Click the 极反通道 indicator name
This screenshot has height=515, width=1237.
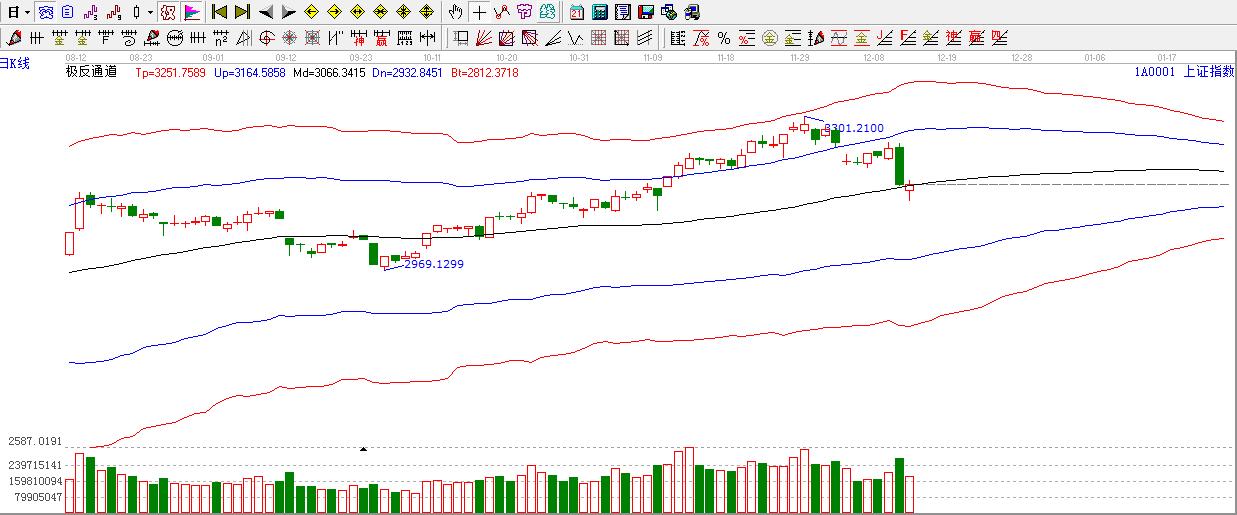click(x=91, y=72)
